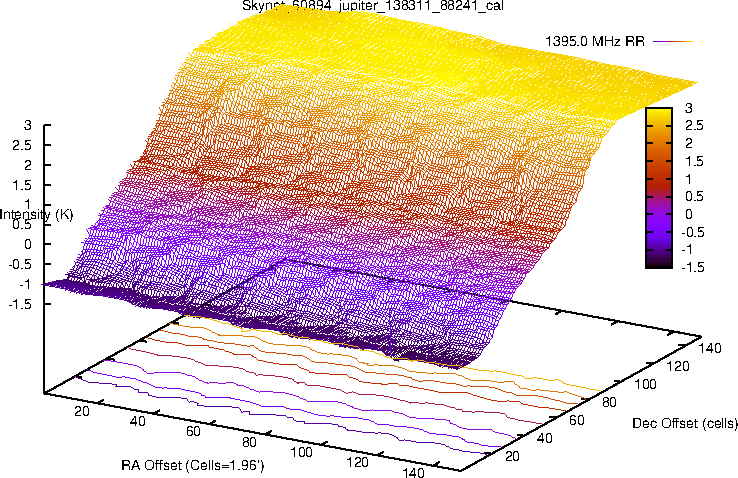Click tick 60 on the Dec Offset axis
The width and height of the screenshot is (738, 478).
pos(577,420)
